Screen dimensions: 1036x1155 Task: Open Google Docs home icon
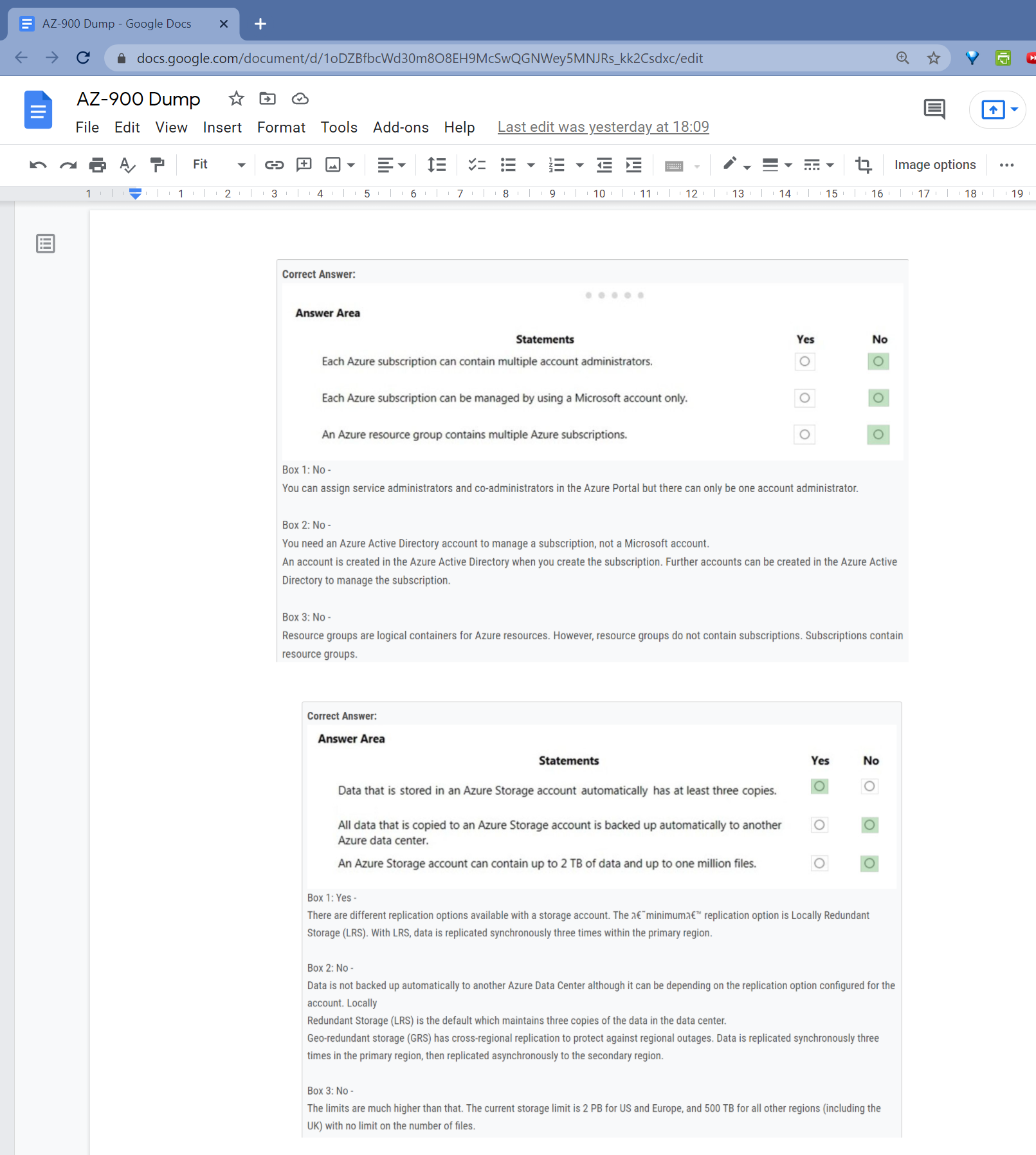(38, 110)
